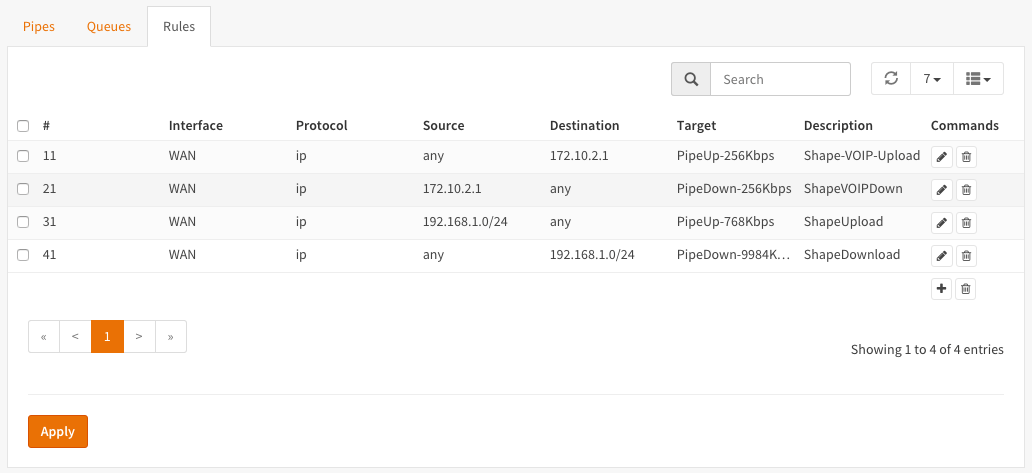Open the Queues tab
1032x473 pixels.
(x=109, y=27)
